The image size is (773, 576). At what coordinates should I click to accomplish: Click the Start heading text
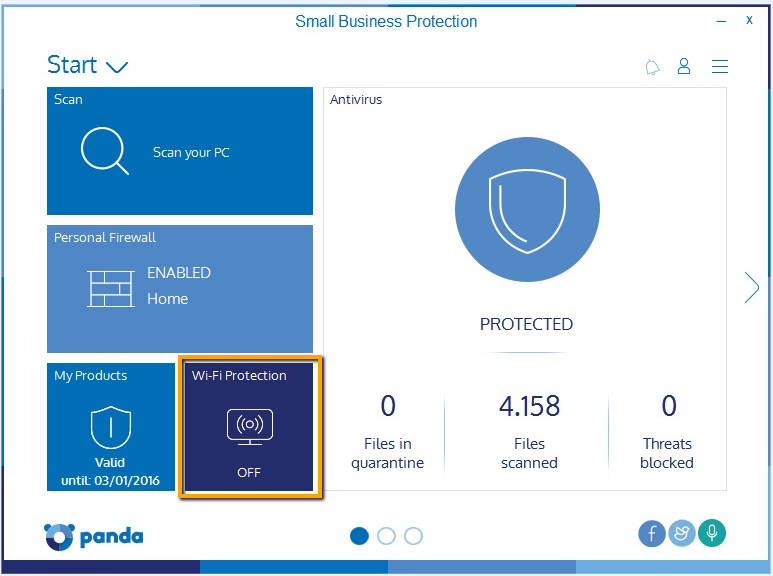click(x=72, y=65)
